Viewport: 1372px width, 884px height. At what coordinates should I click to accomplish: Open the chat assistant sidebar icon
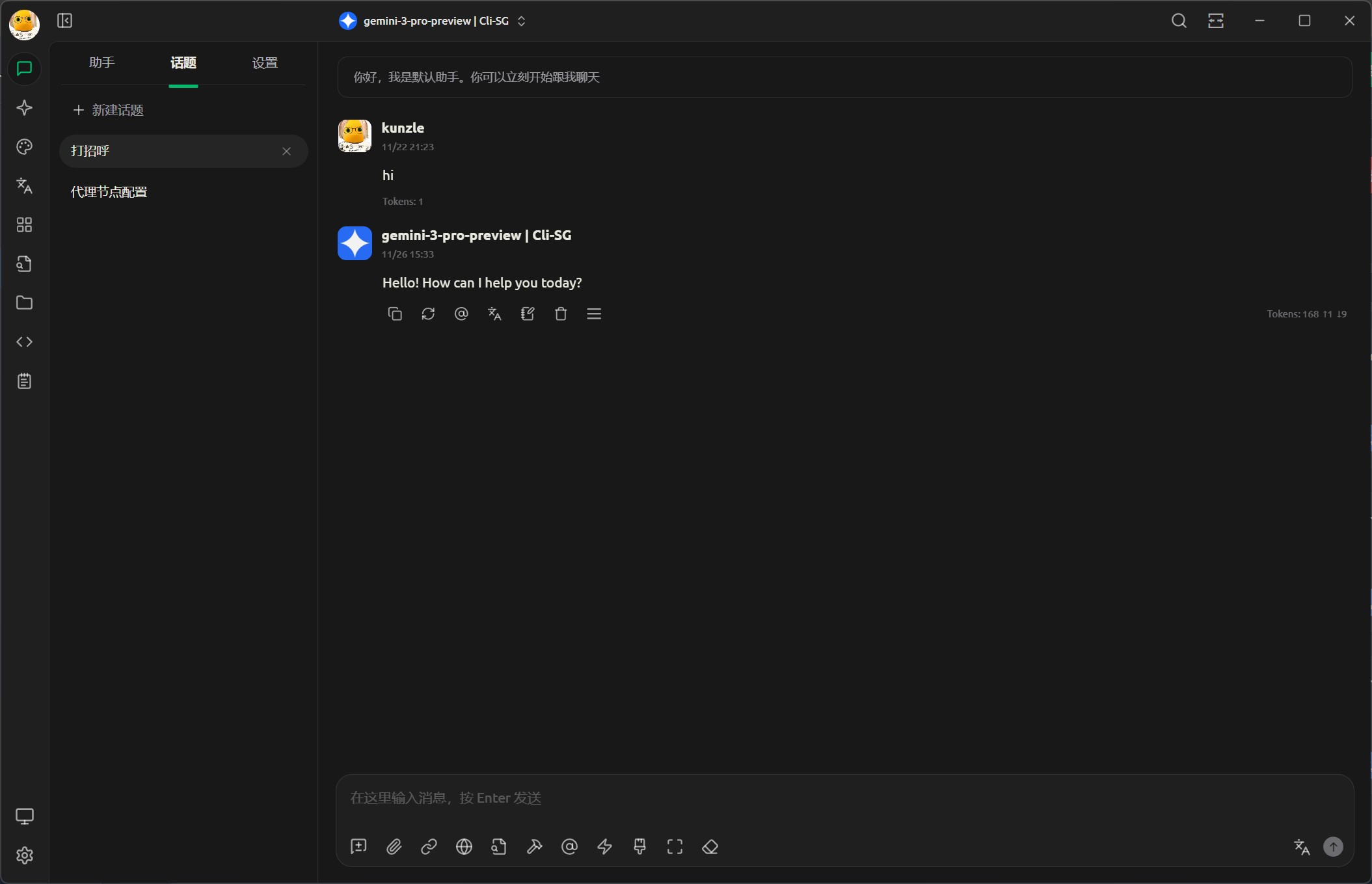[x=24, y=68]
